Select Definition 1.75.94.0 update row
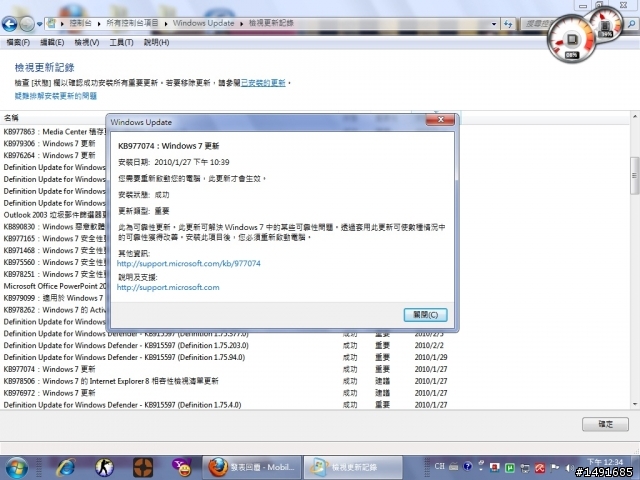 click(226, 357)
